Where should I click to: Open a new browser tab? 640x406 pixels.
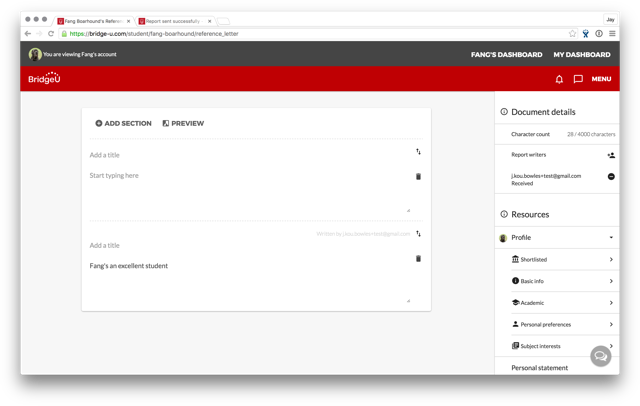pos(223,21)
